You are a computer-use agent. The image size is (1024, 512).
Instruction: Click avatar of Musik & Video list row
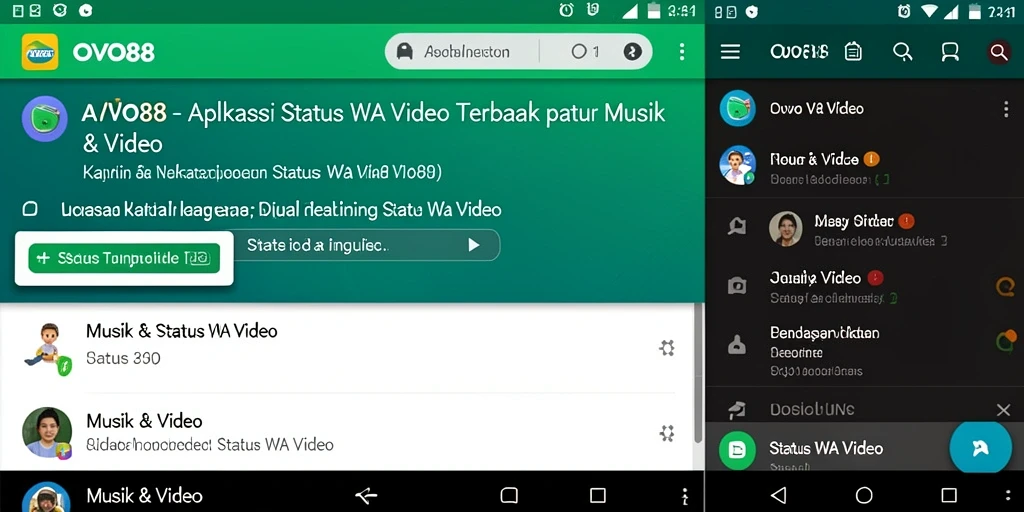tap(47, 432)
